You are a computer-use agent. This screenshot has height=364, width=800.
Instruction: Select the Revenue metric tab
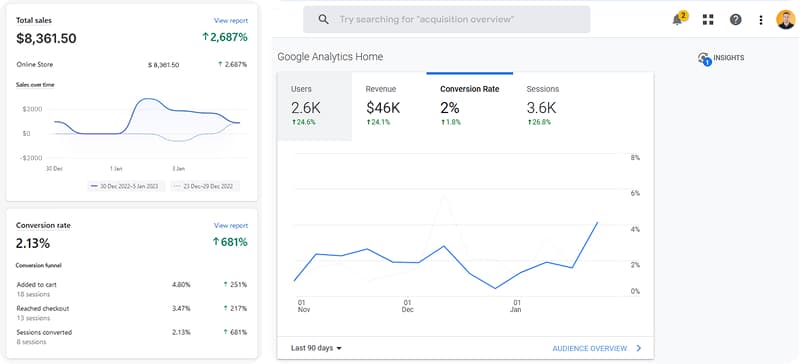(x=389, y=106)
